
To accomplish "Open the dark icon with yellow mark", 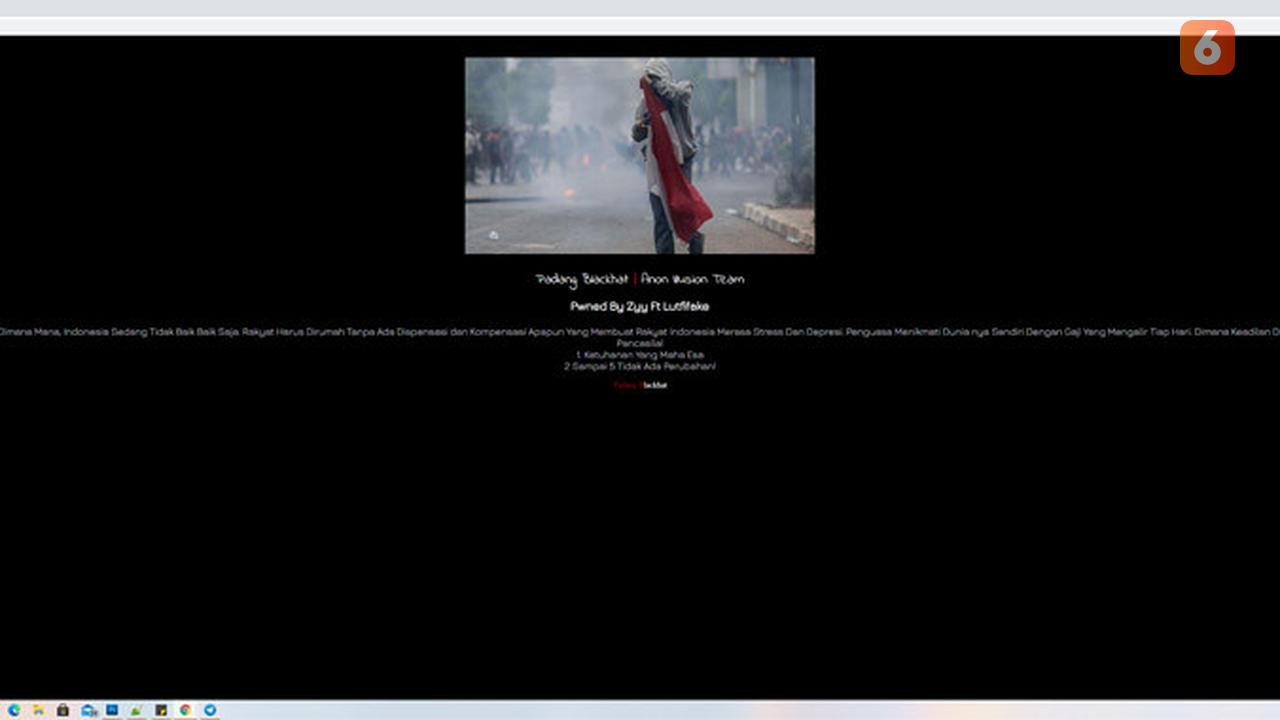I will coord(161,710).
